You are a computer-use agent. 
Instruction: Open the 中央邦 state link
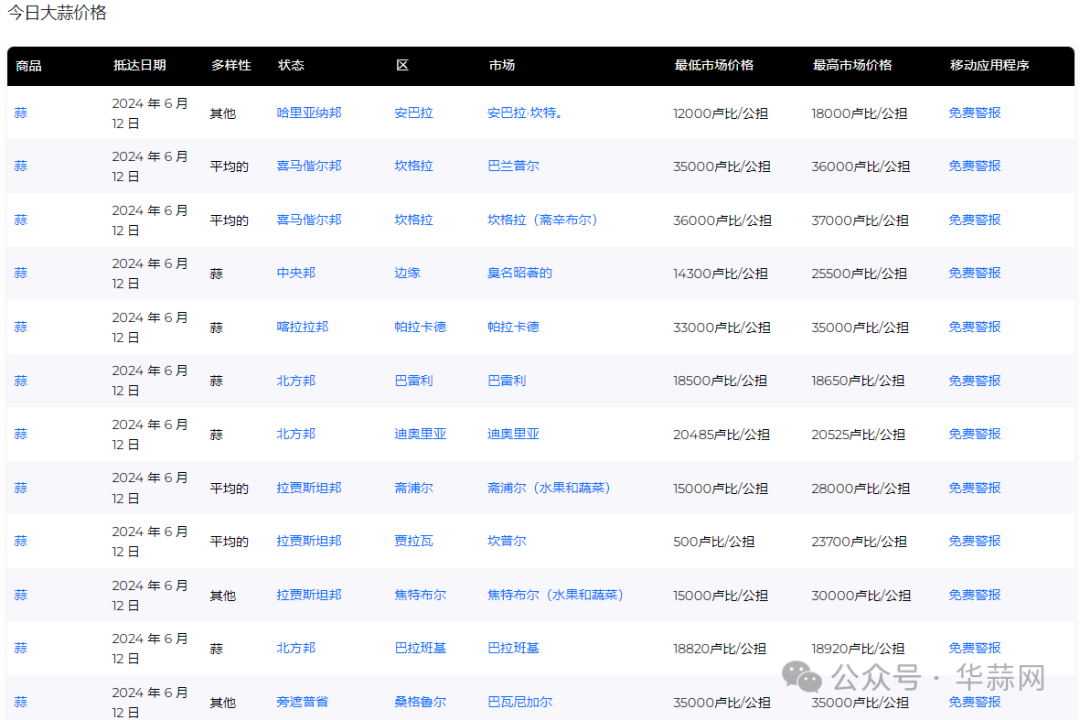pos(295,272)
